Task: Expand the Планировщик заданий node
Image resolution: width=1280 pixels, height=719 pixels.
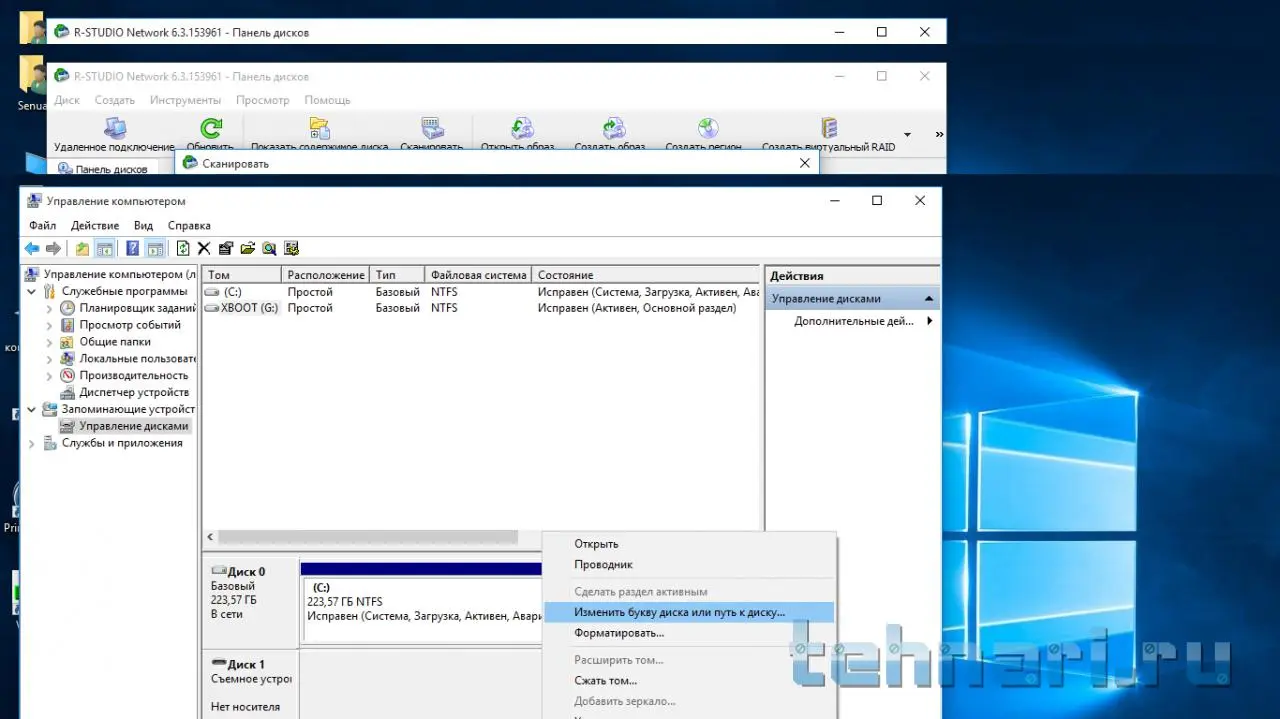Action: (50, 309)
